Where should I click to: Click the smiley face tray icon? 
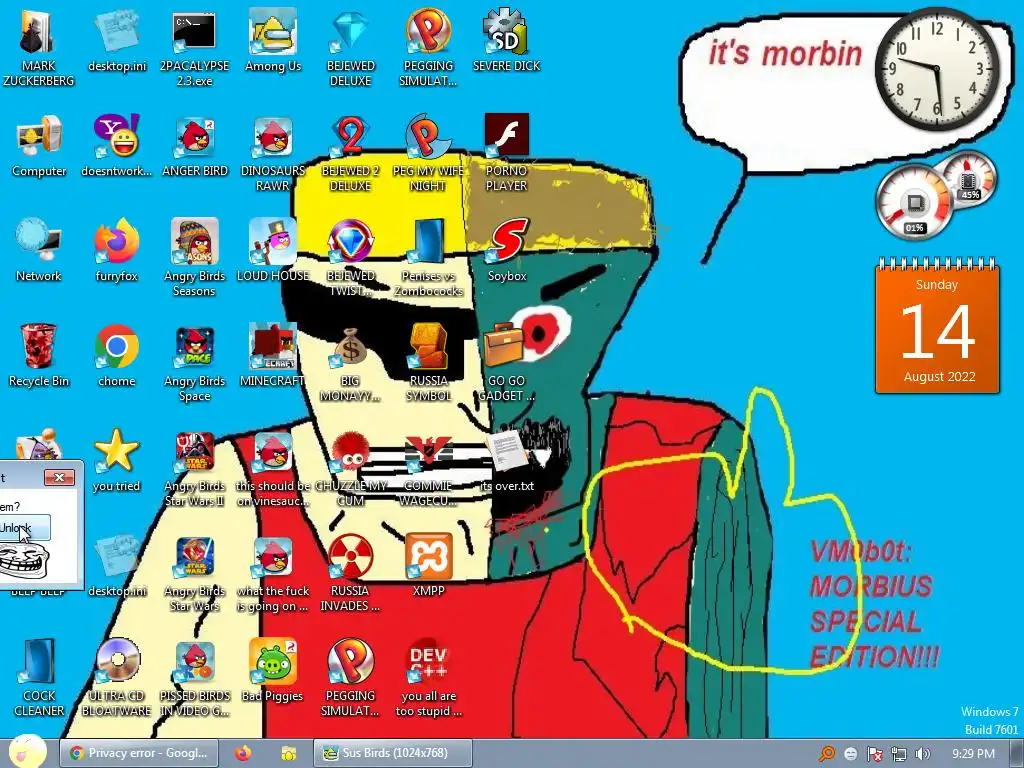point(850,754)
